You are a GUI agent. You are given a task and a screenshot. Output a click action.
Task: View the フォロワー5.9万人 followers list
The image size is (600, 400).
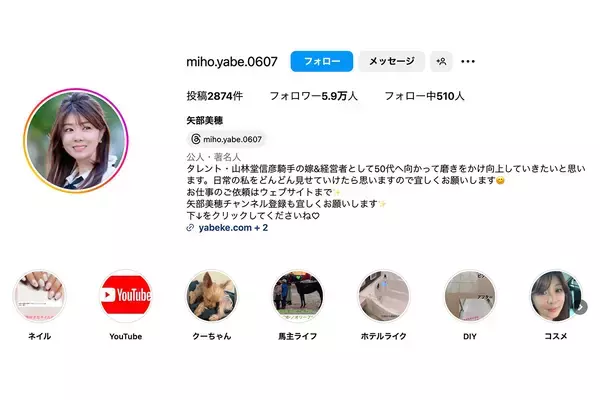pos(313,96)
